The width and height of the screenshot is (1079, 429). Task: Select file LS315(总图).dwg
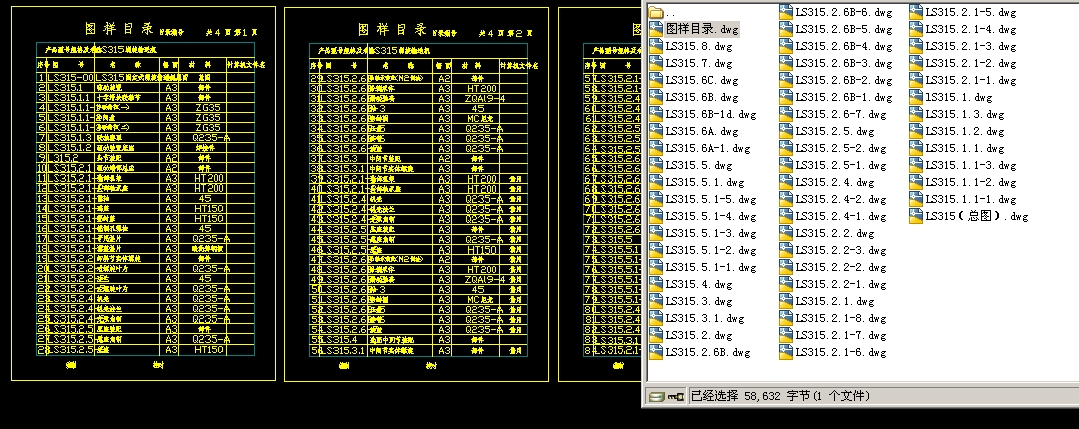(x=969, y=216)
